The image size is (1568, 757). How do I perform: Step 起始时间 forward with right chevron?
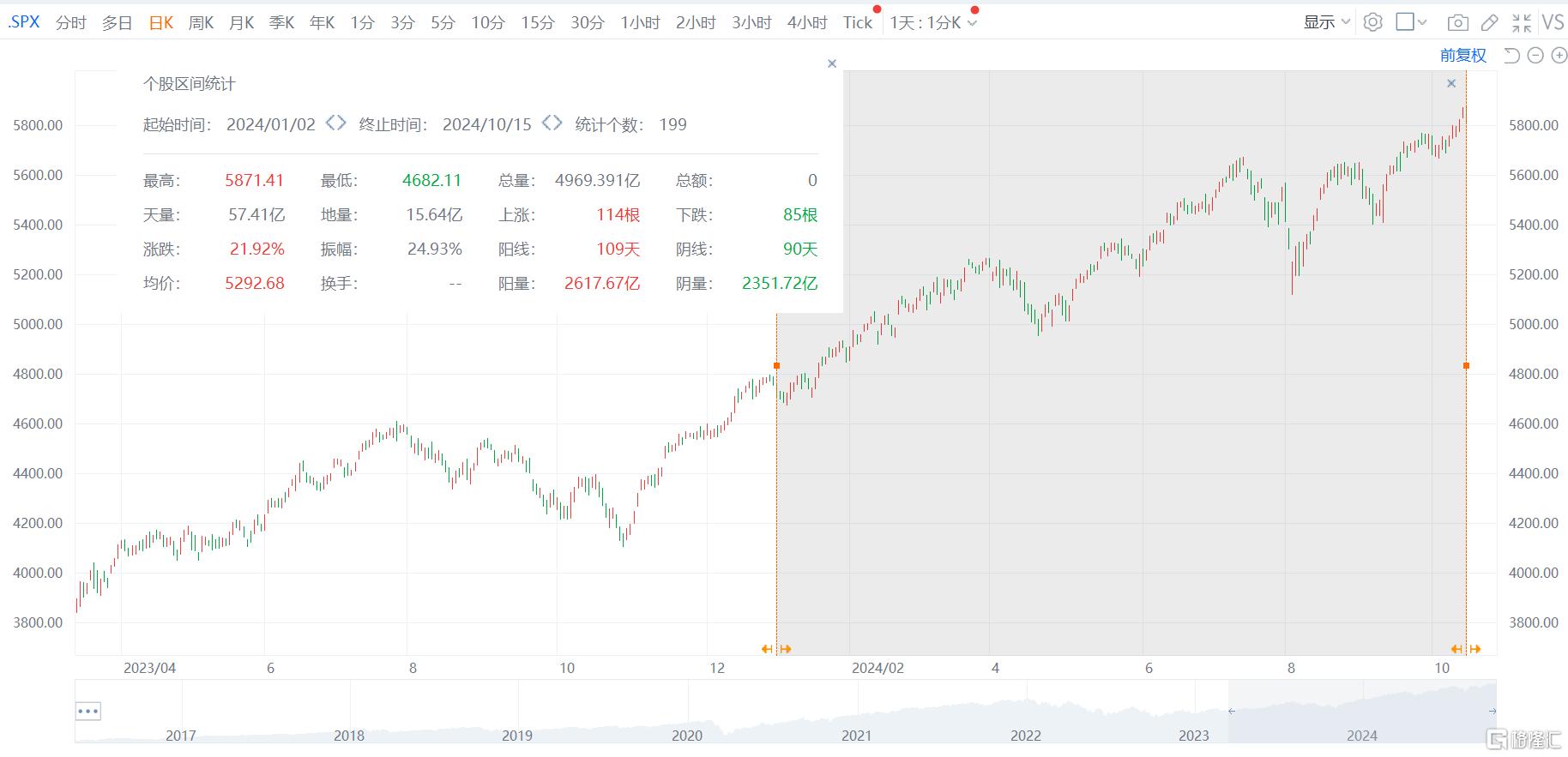tap(341, 123)
